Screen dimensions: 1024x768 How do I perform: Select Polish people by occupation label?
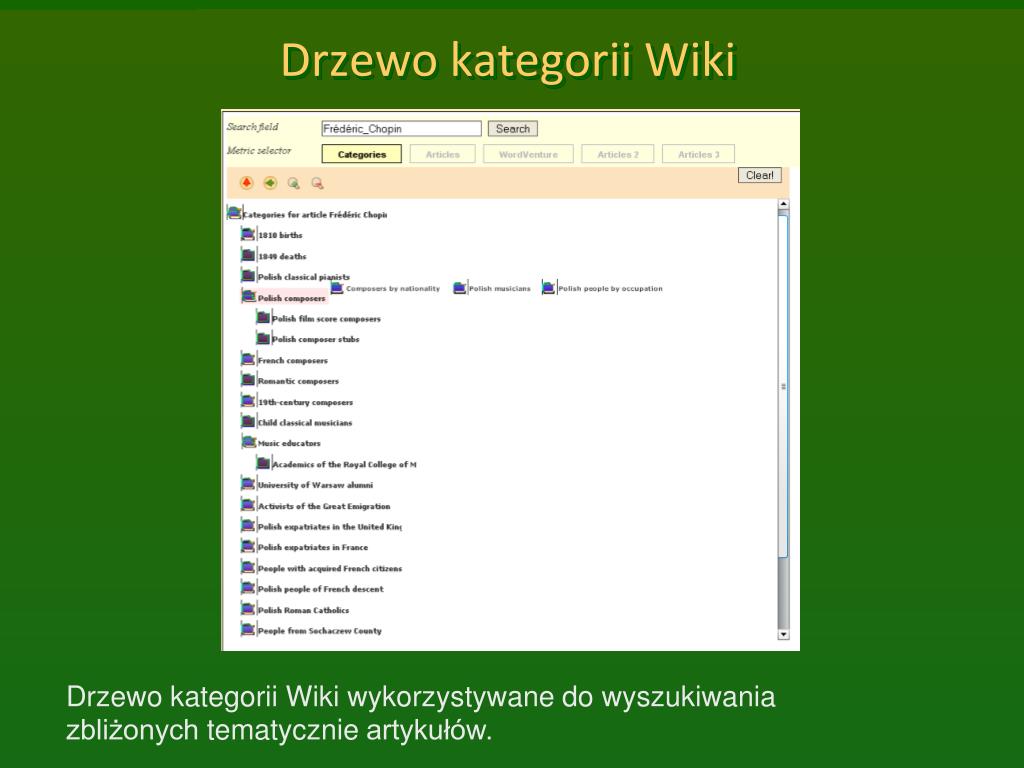(x=610, y=288)
